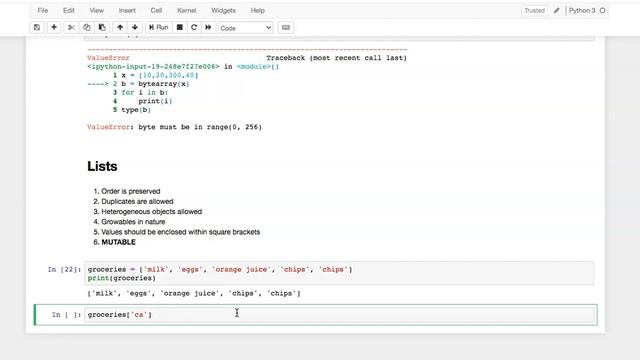Restart the kernel with the circular arrow
Viewport: 640px width, 360px height.
tap(194, 27)
